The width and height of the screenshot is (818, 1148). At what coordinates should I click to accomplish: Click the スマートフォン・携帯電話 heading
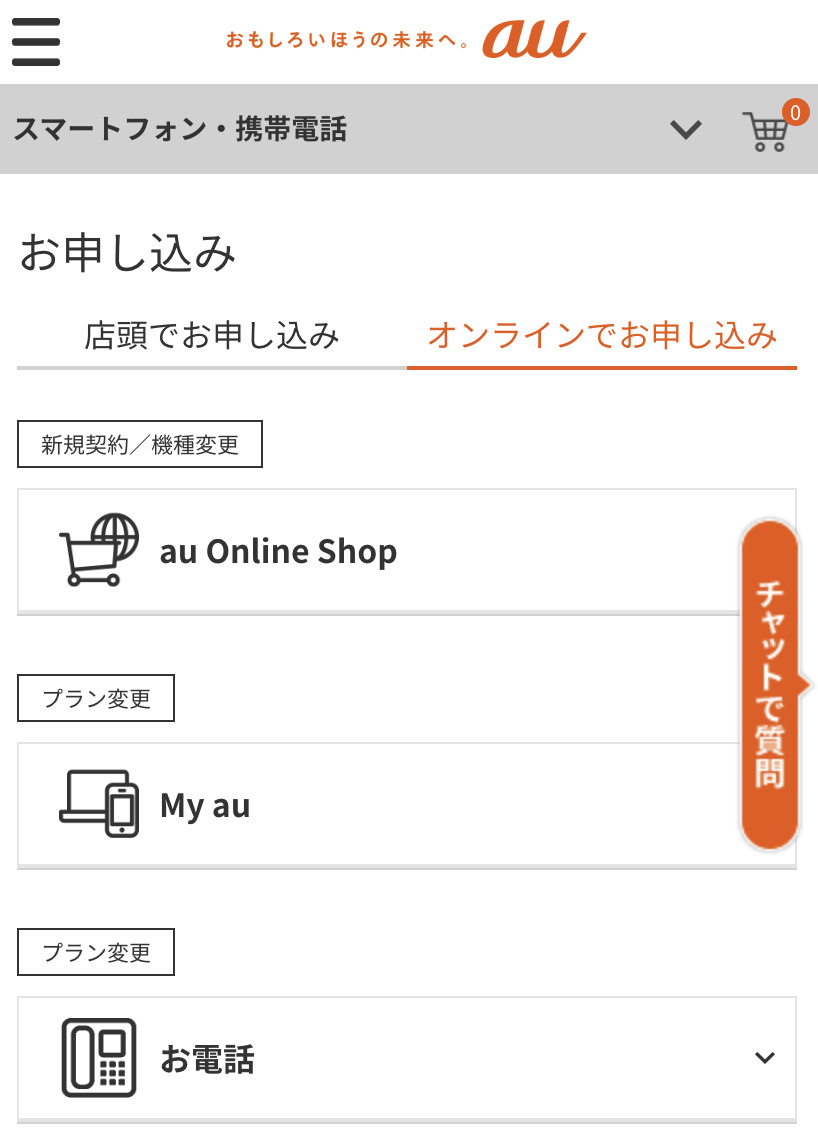click(180, 130)
